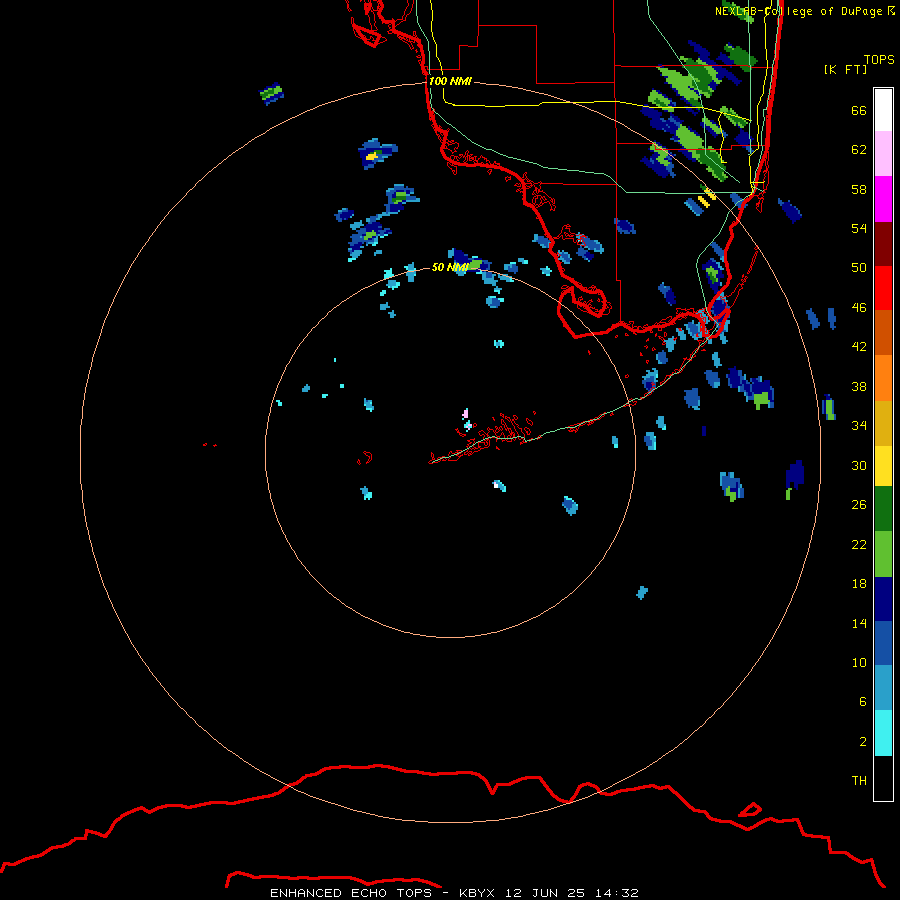This screenshot has height=900, width=900.
Task: Click the "TOPS" legend heading
Action: (x=879, y=59)
